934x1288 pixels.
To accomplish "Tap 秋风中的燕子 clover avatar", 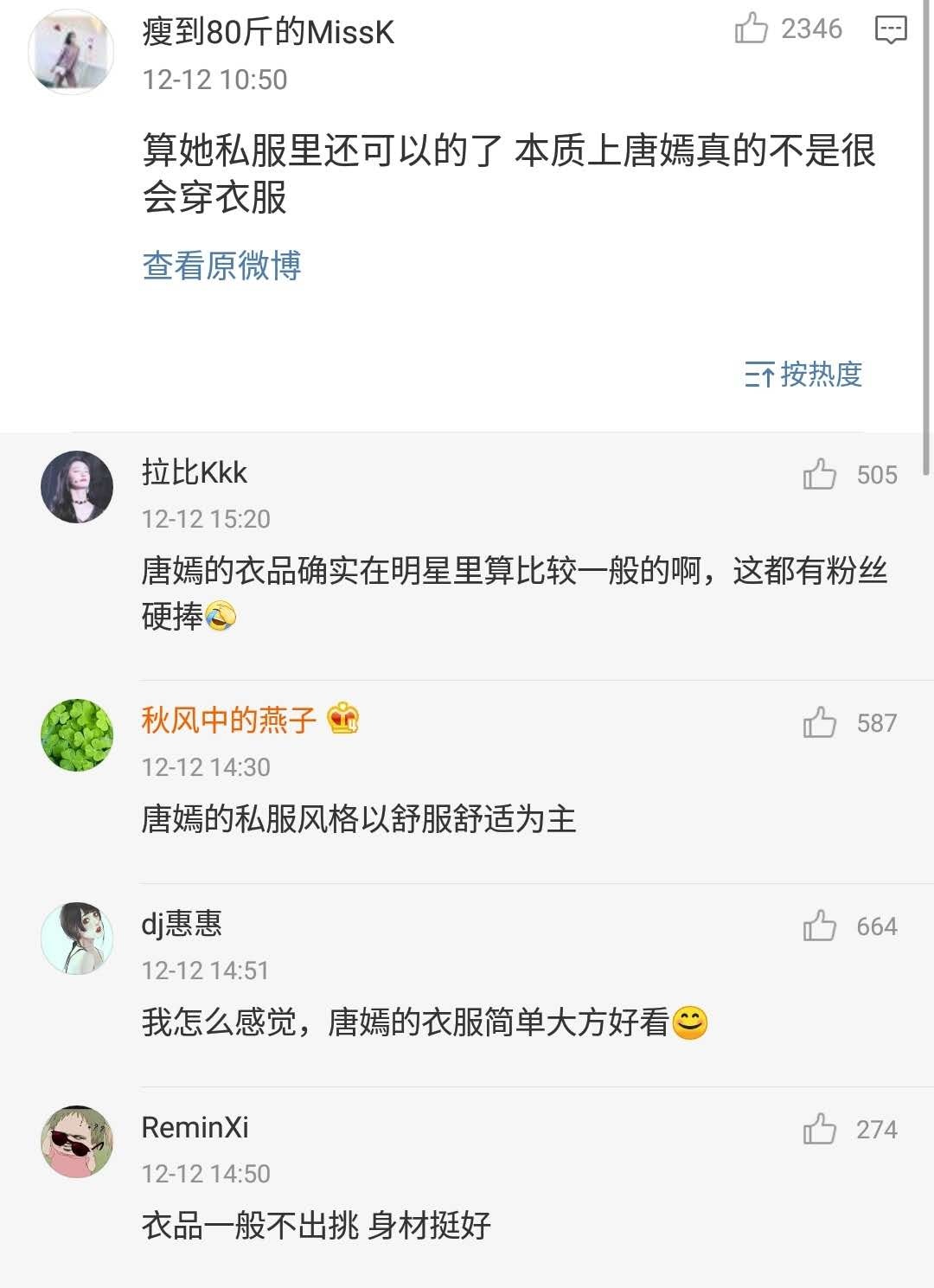I will pos(77,734).
